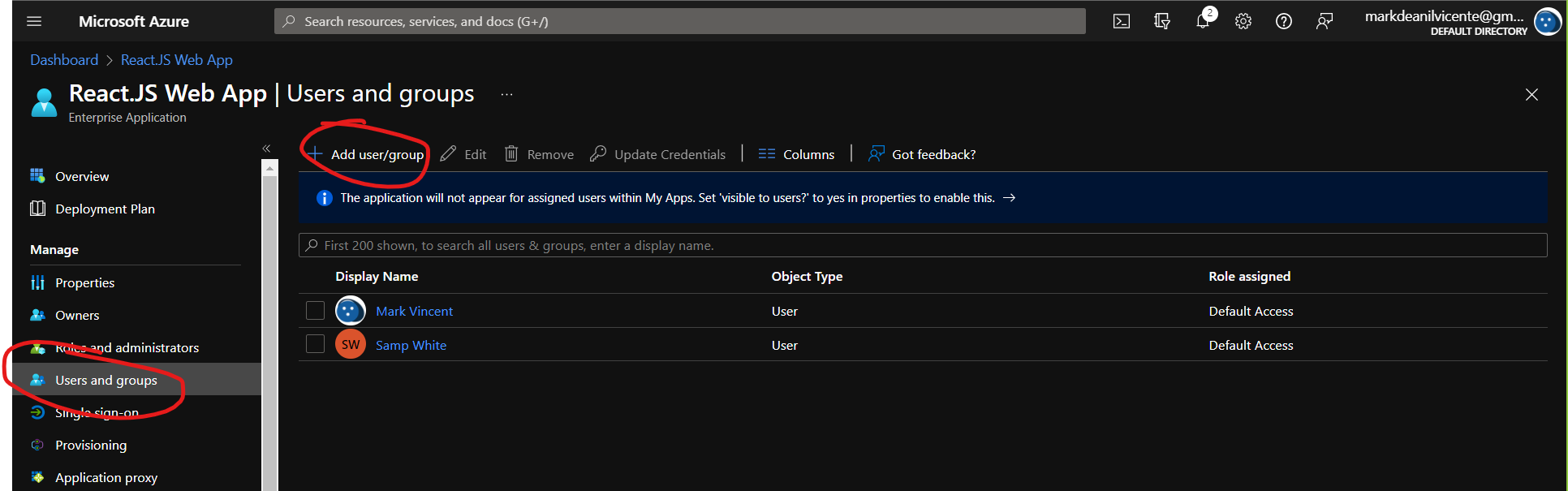Tick the checkbox for Mark Vincent

coord(316,311)
